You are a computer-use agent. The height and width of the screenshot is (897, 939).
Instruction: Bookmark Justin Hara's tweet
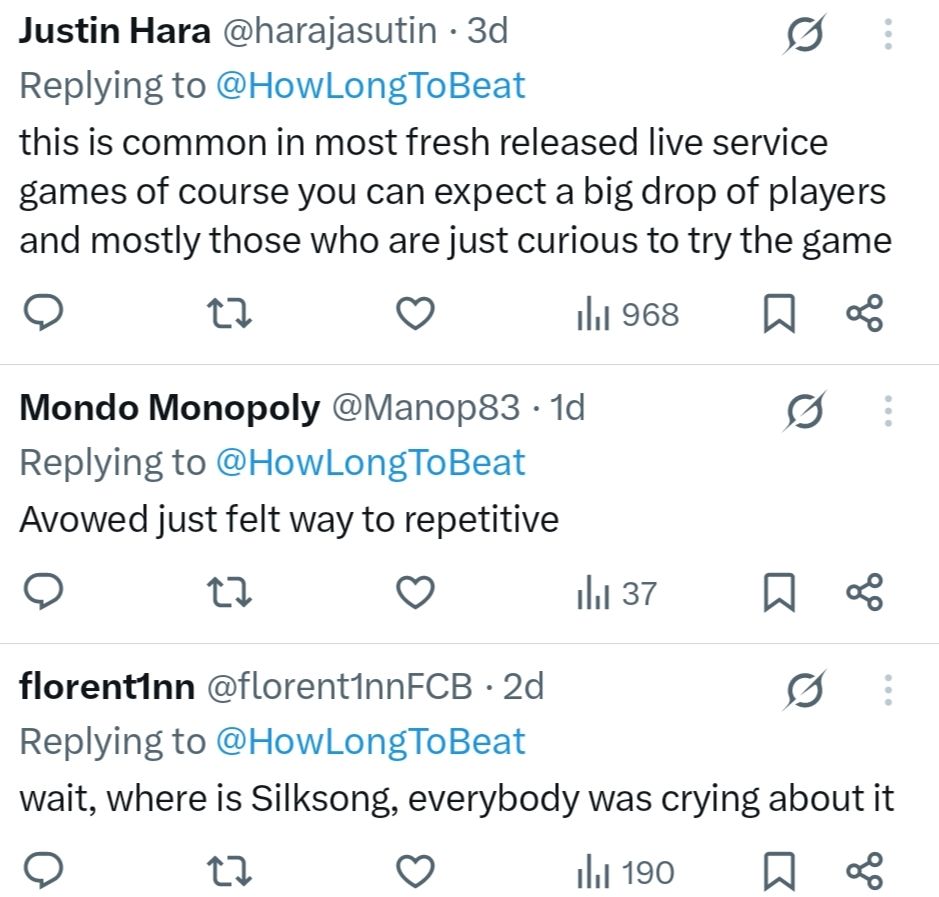coord(779,315)
